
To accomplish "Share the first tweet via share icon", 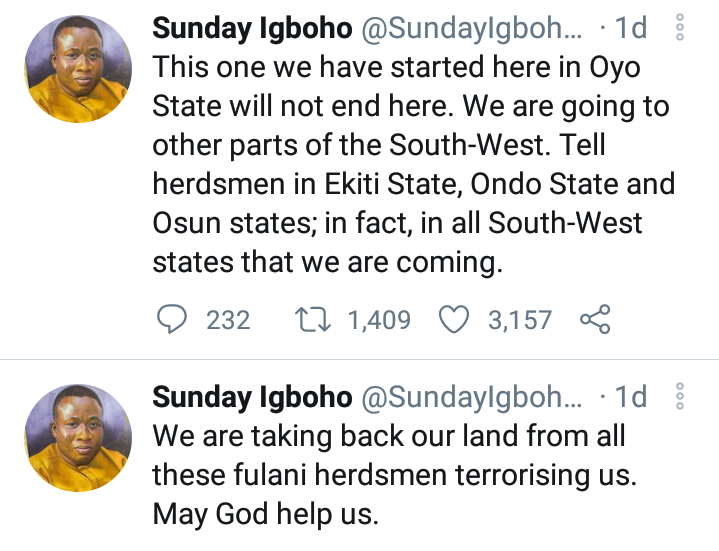I will (x=595, y=319).
